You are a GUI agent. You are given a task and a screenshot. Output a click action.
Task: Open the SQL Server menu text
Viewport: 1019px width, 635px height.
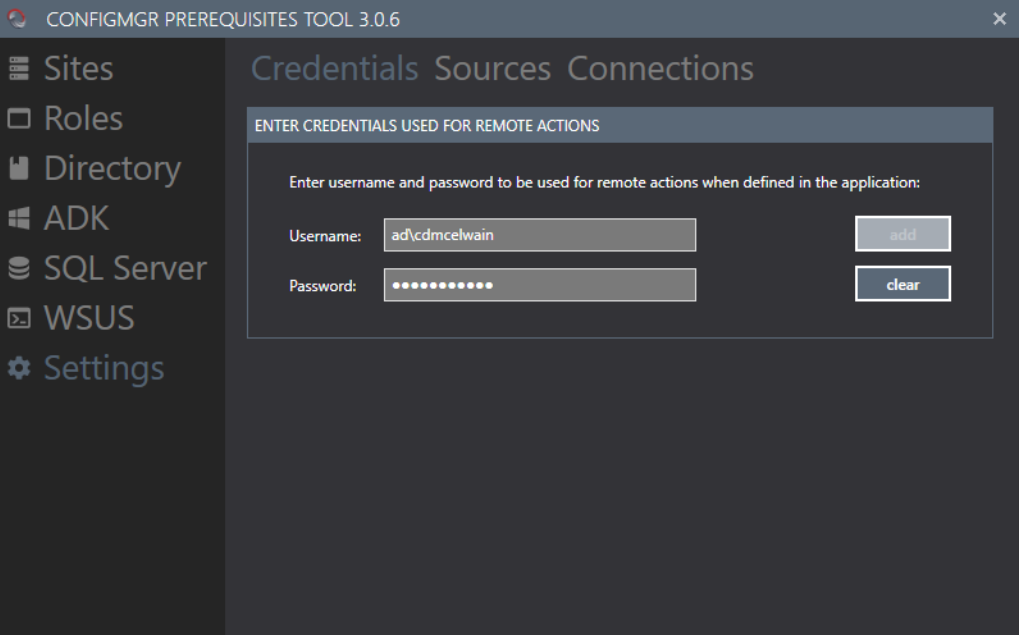(125, 269)
